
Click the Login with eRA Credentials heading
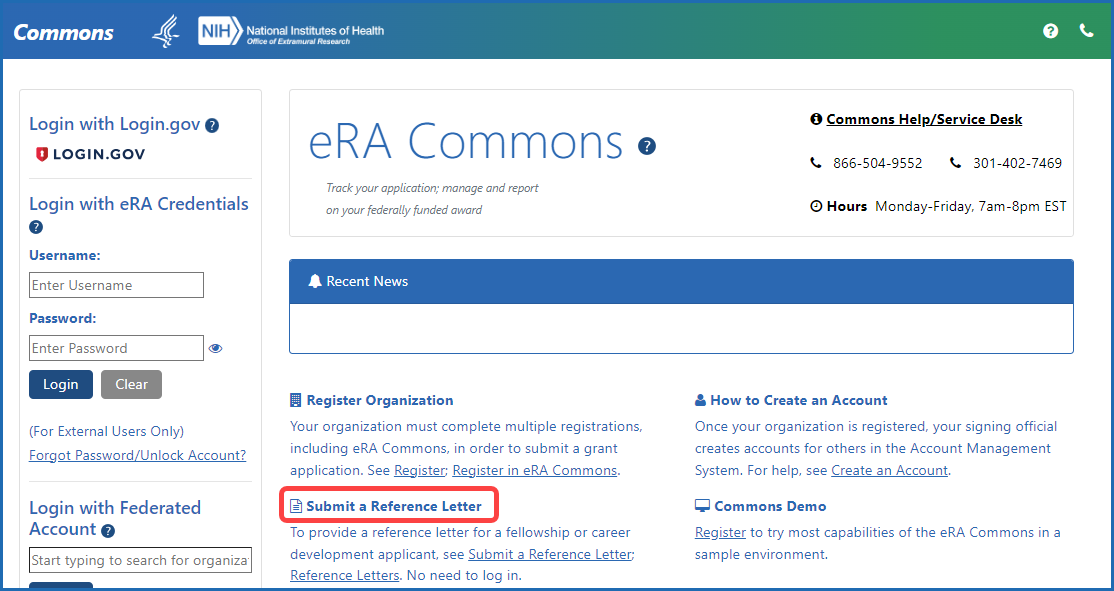pyautogui.click(x=139, y=204)
